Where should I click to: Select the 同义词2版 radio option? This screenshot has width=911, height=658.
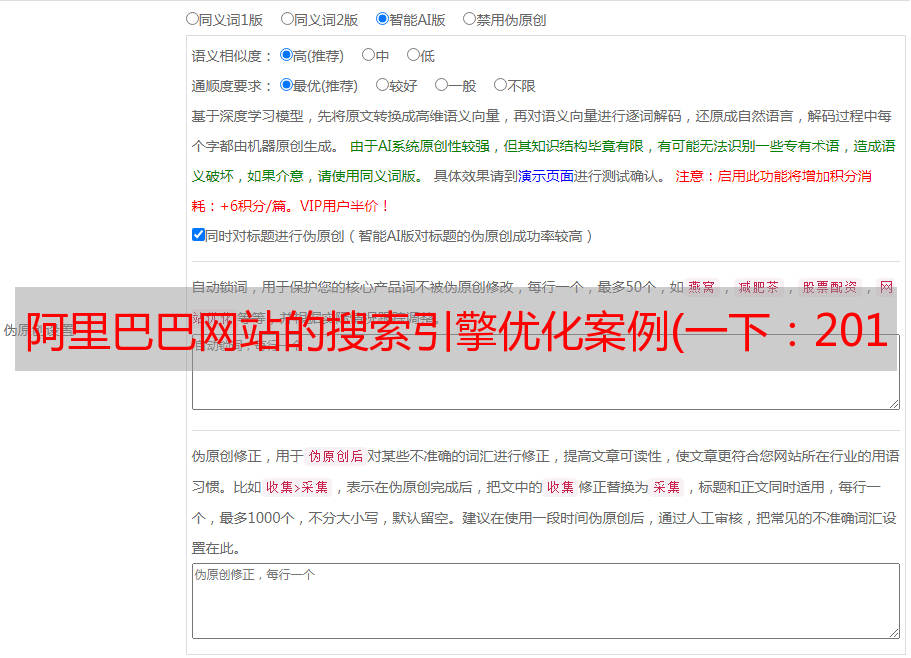pos(287,19)
